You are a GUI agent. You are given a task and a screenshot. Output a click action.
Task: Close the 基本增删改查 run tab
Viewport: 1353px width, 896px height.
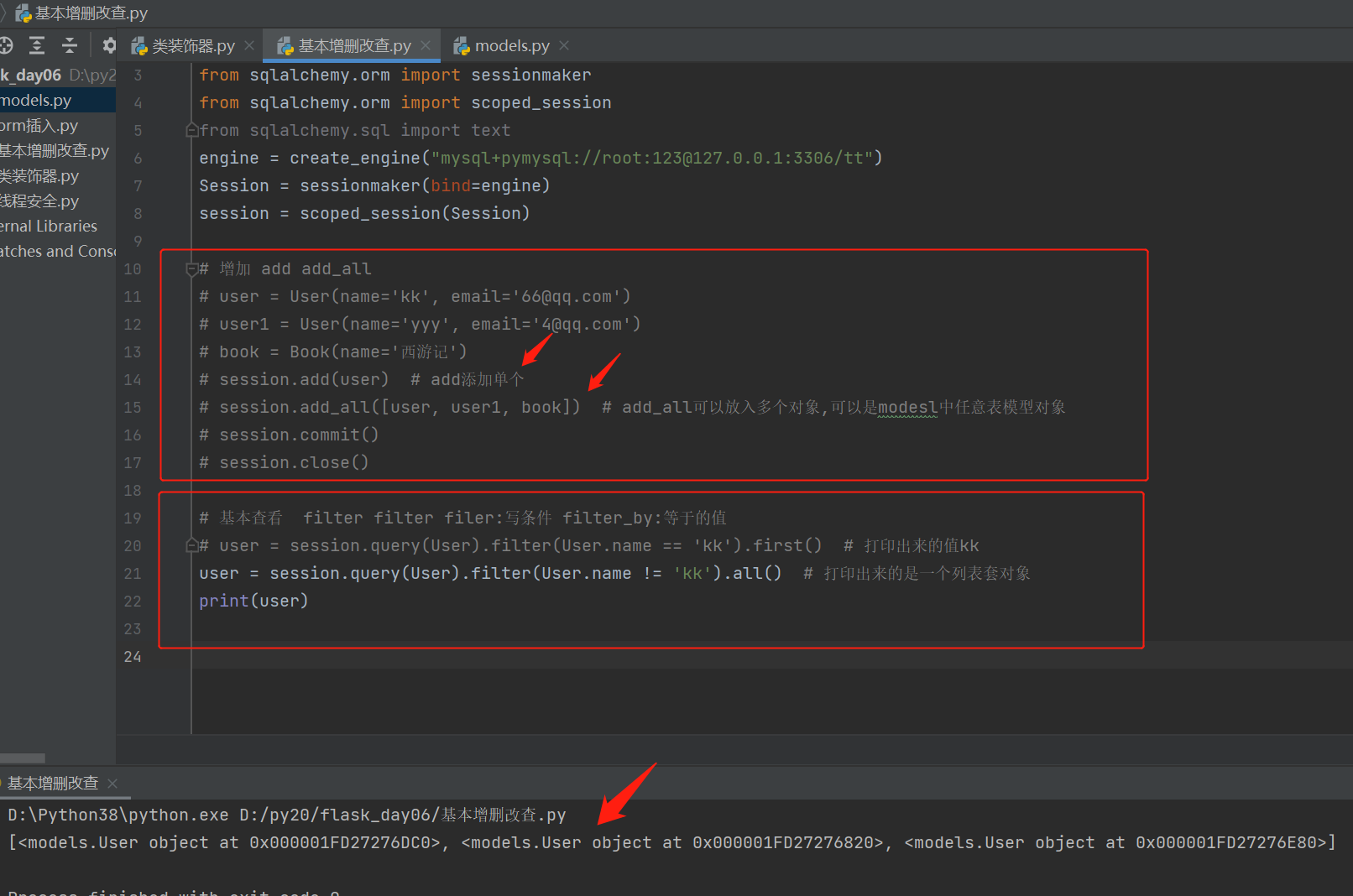pos(112,784)
